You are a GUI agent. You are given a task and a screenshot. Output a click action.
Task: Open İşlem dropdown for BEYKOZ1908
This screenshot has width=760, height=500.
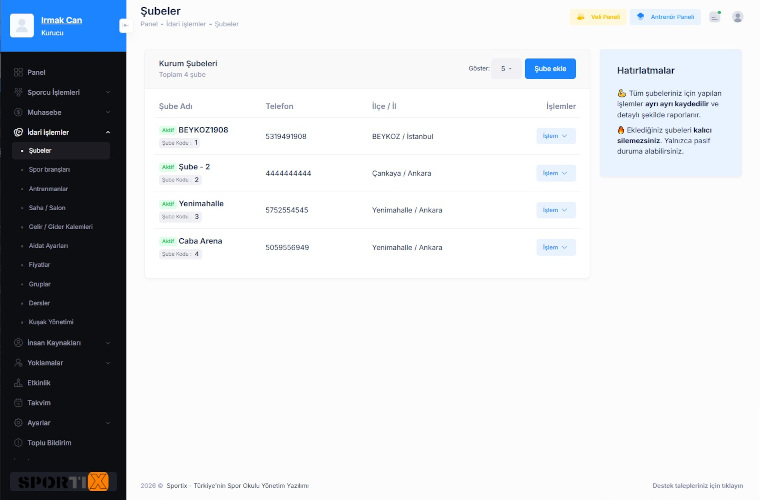click(x=556, y=136)
